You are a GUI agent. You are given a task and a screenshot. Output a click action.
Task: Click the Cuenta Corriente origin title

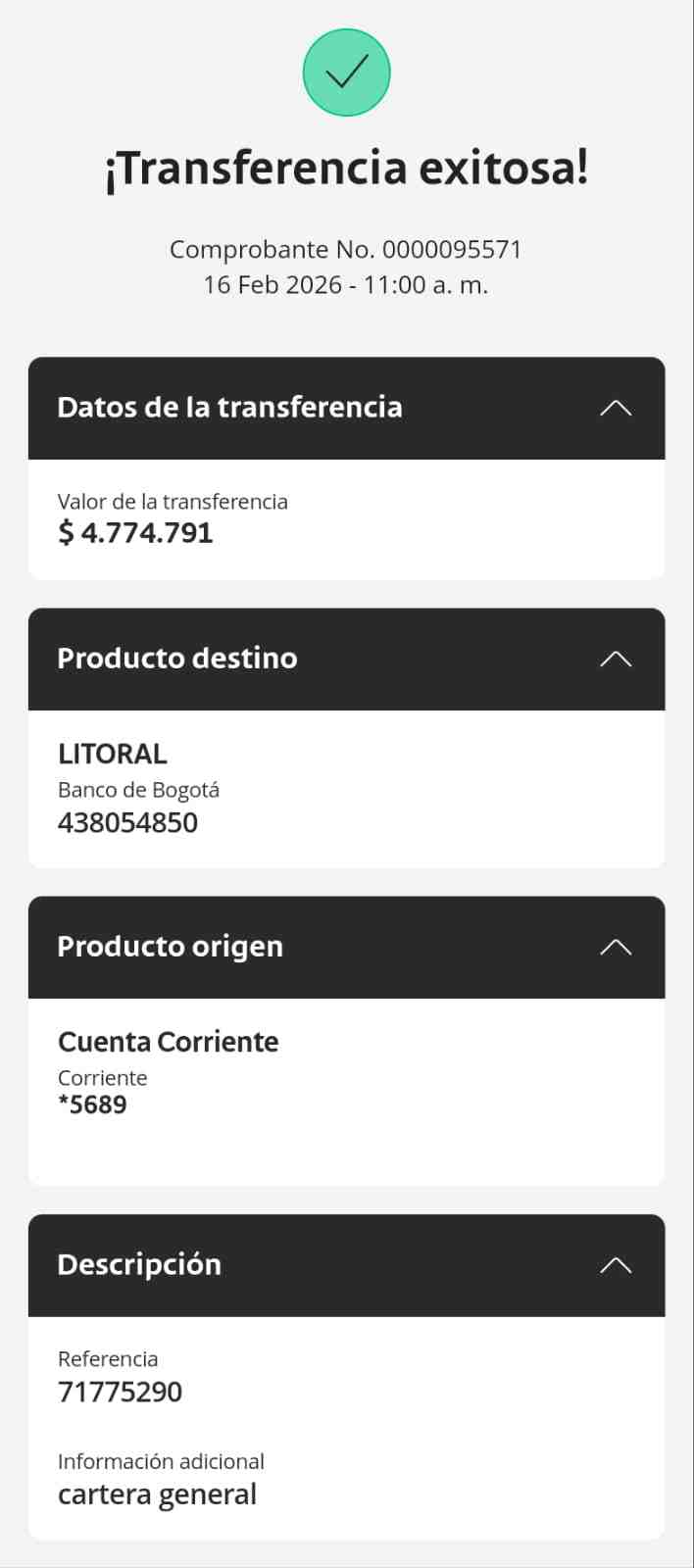click(x=169, y=1042)
